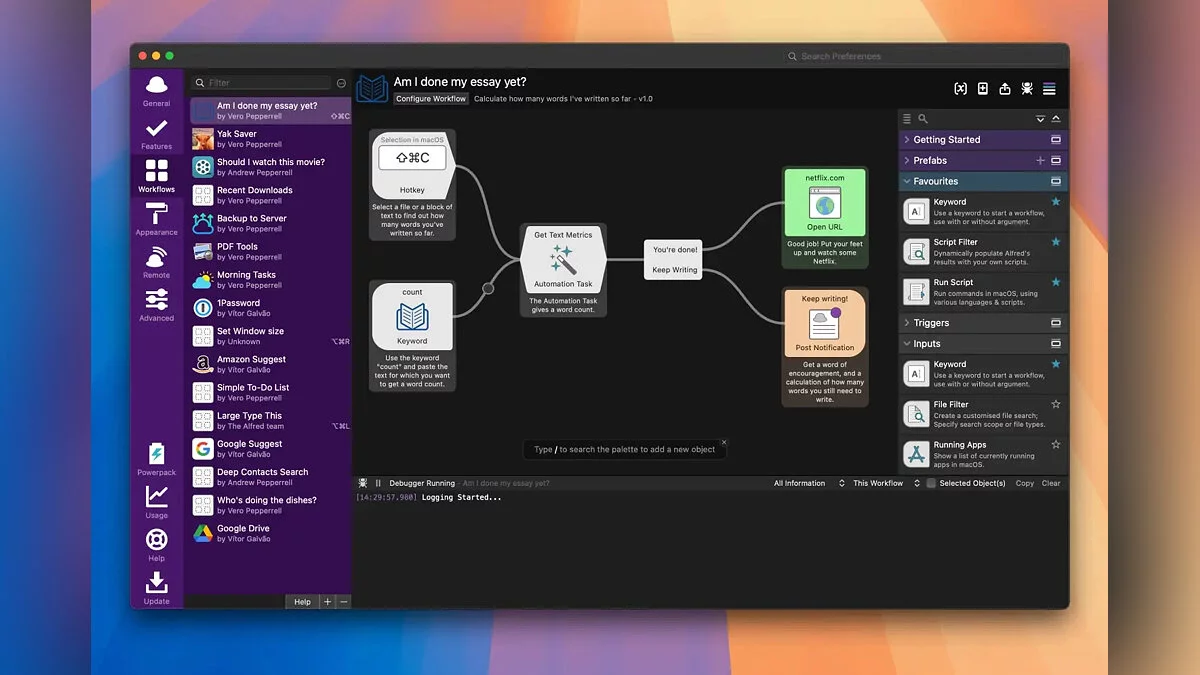The width and height of the screenshot is (1200, 675).
Task: Toggle the Script Filter favourite star
Action: (x=1056, y=242)
